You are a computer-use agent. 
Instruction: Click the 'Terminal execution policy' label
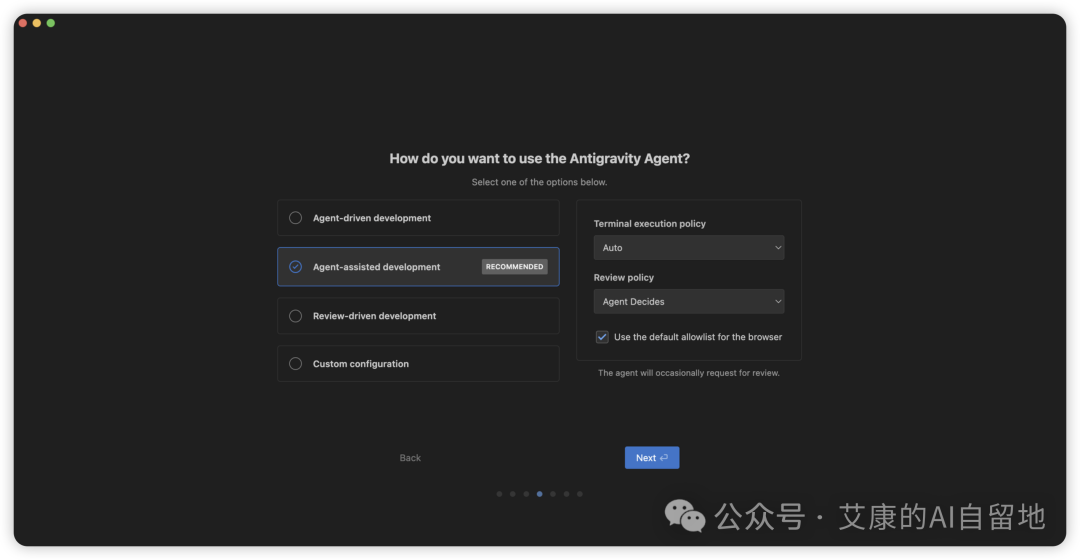pyautogui.click(x=650, y=223)
